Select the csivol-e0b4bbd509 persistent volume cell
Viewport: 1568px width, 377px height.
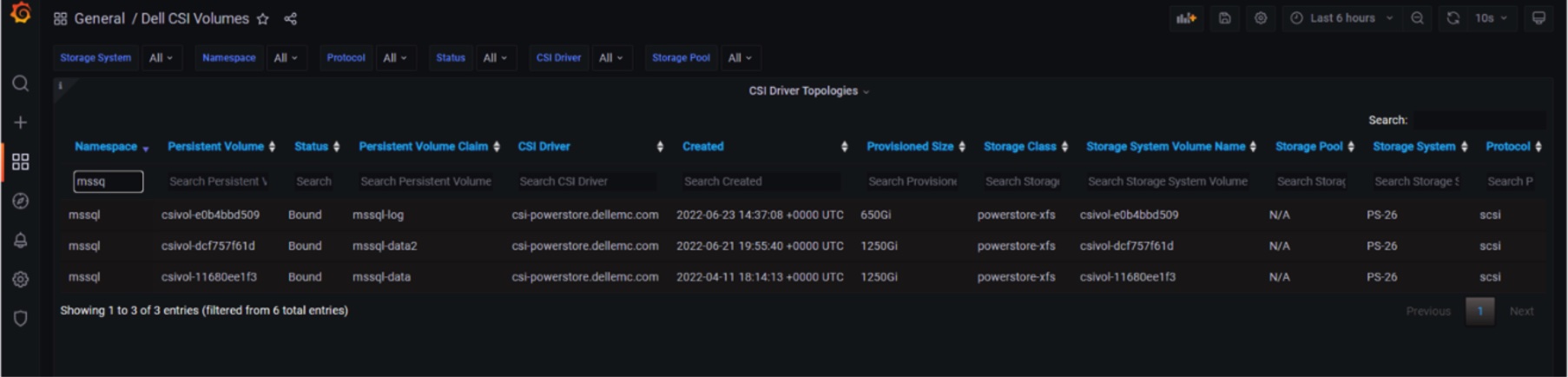210,215
